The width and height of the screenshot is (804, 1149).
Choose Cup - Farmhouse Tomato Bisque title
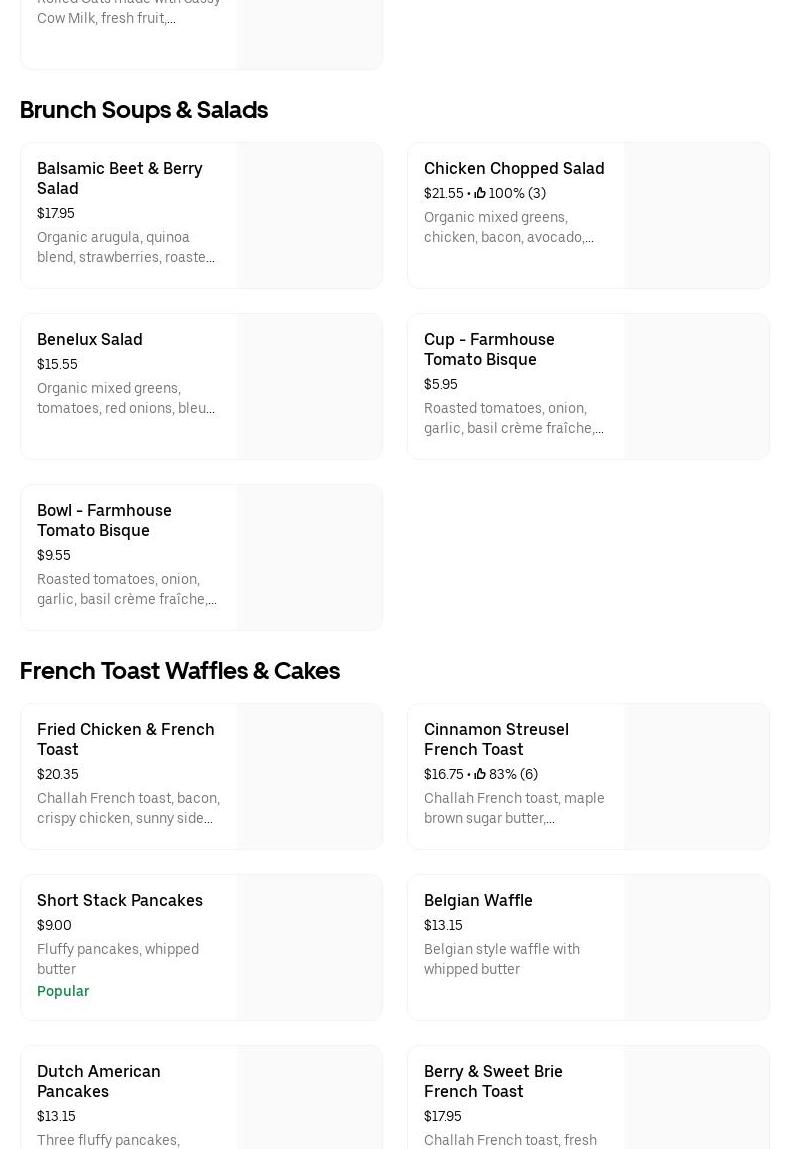(489, 349)
